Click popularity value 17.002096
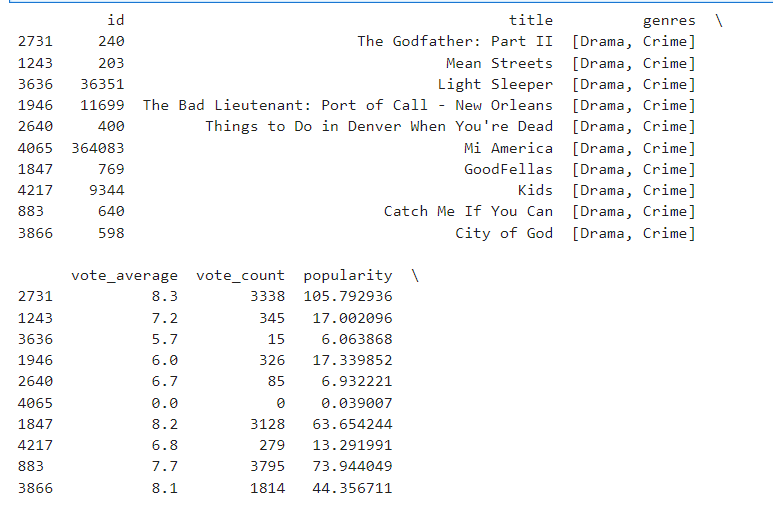This screenshot has width=773, height=511. click(352, 318)
